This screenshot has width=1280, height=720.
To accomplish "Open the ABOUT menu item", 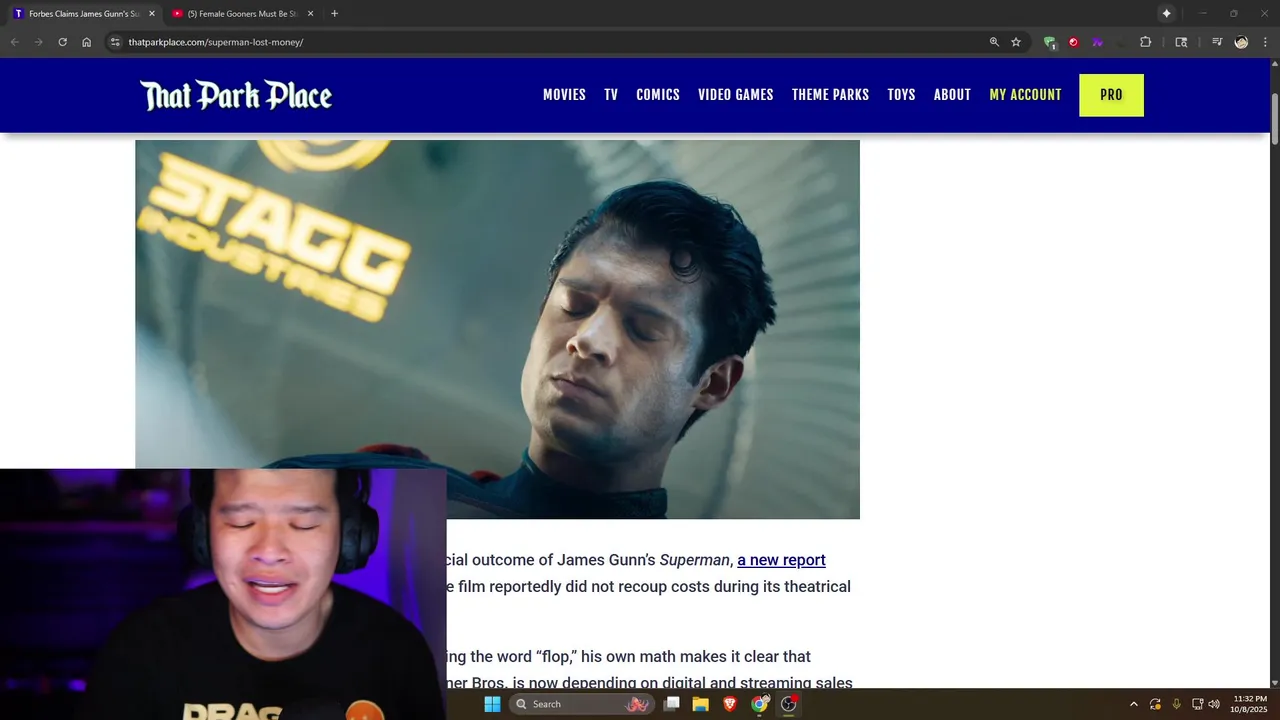I will 952,95.
